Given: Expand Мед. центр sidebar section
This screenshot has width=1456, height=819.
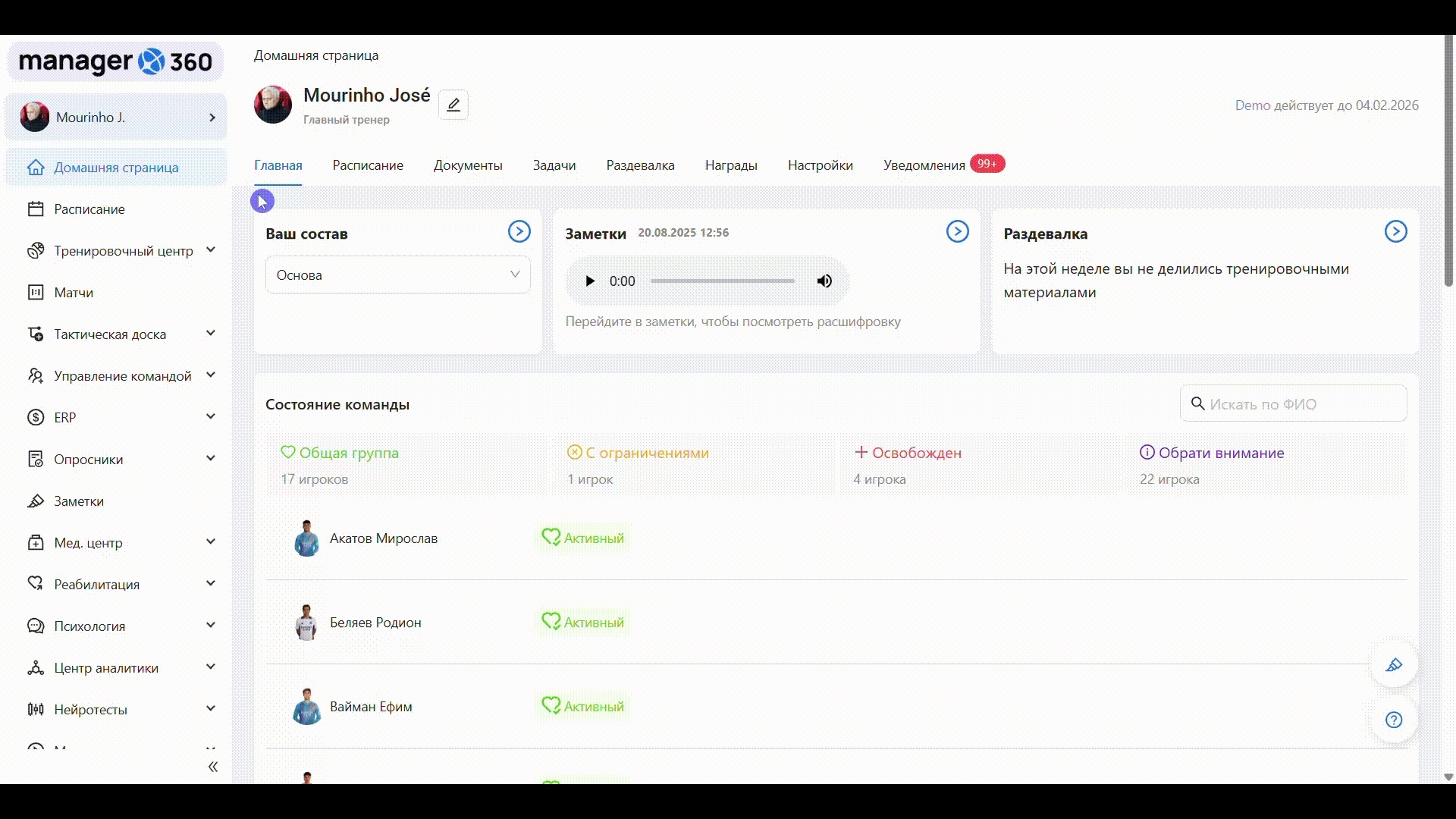Looking at the screenshot, I should pos(211,542).
